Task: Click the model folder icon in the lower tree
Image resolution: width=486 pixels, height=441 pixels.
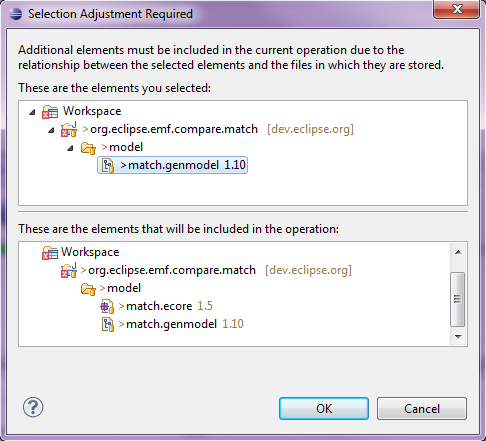Action: point(88,289)
